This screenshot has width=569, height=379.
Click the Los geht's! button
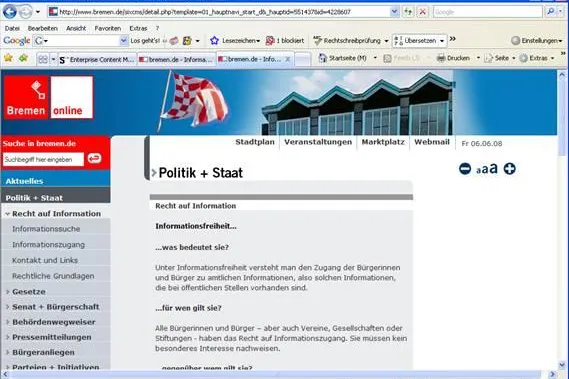145,41
